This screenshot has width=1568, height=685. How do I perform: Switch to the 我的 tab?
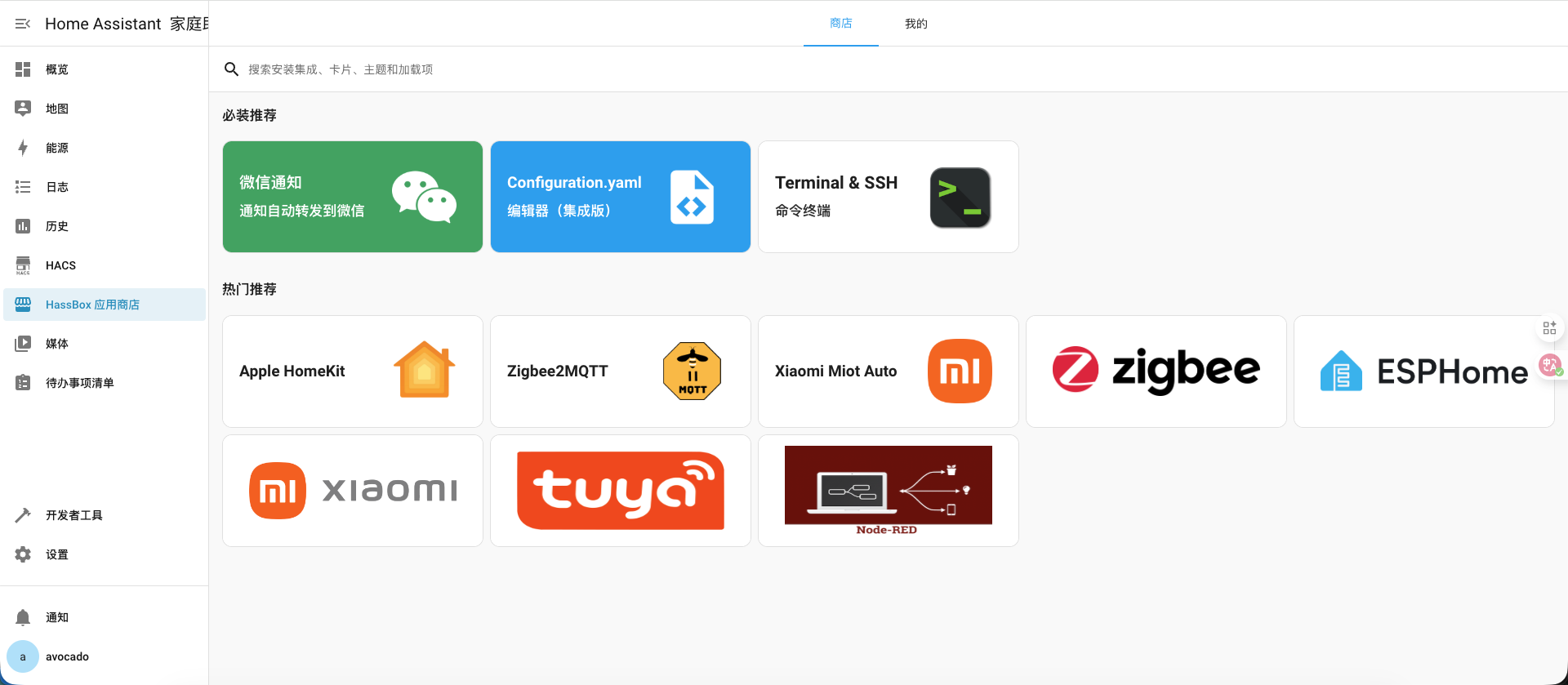point(915,24)
